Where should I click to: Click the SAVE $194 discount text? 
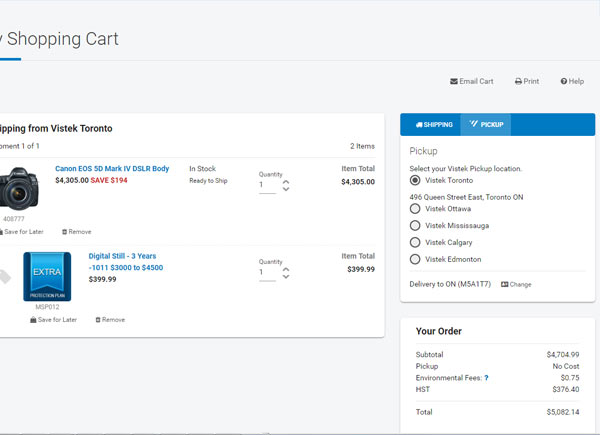(x=109, y=180)
